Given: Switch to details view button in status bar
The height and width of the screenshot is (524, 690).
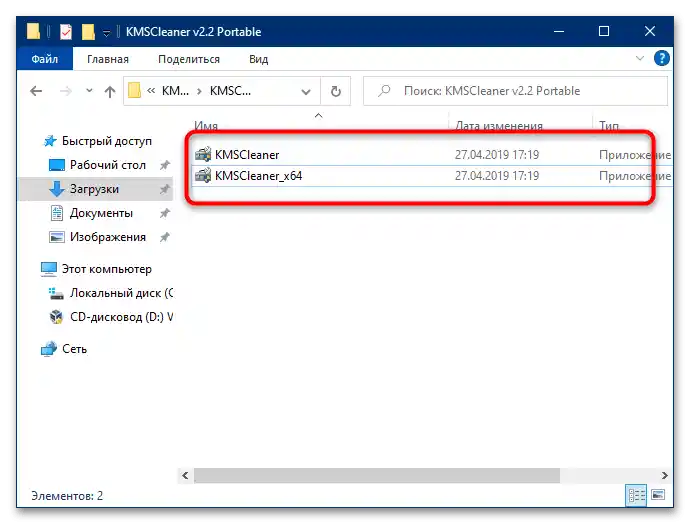Looking at the screenshot, I should (636, 496).
